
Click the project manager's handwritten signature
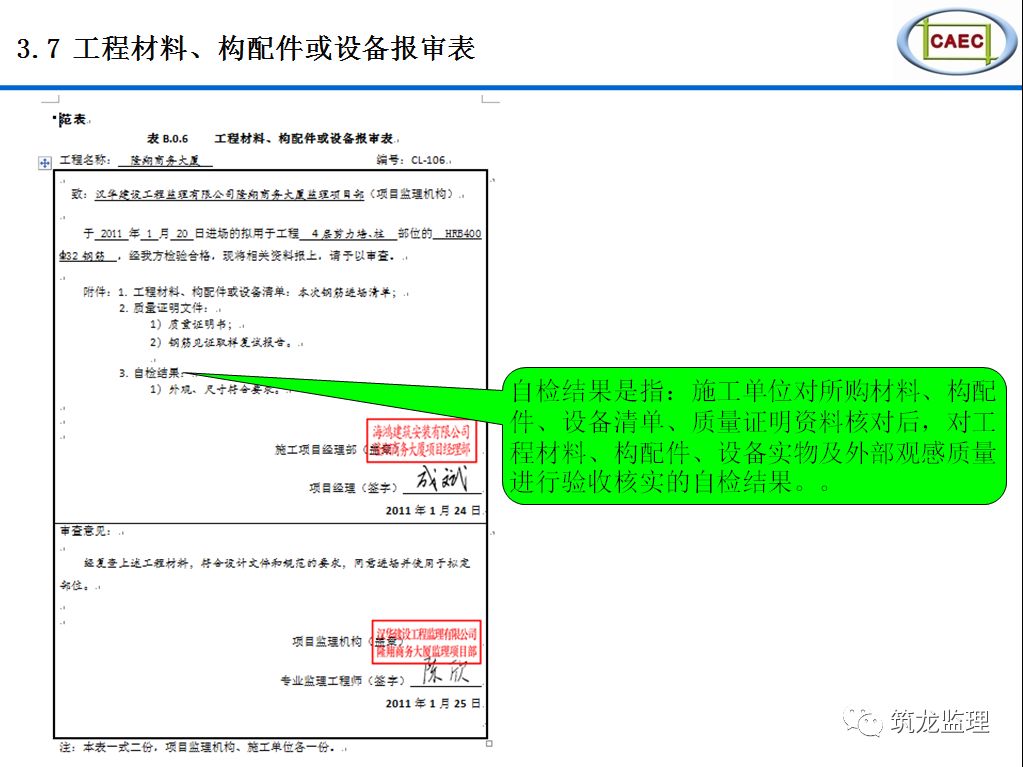(441, 481)
